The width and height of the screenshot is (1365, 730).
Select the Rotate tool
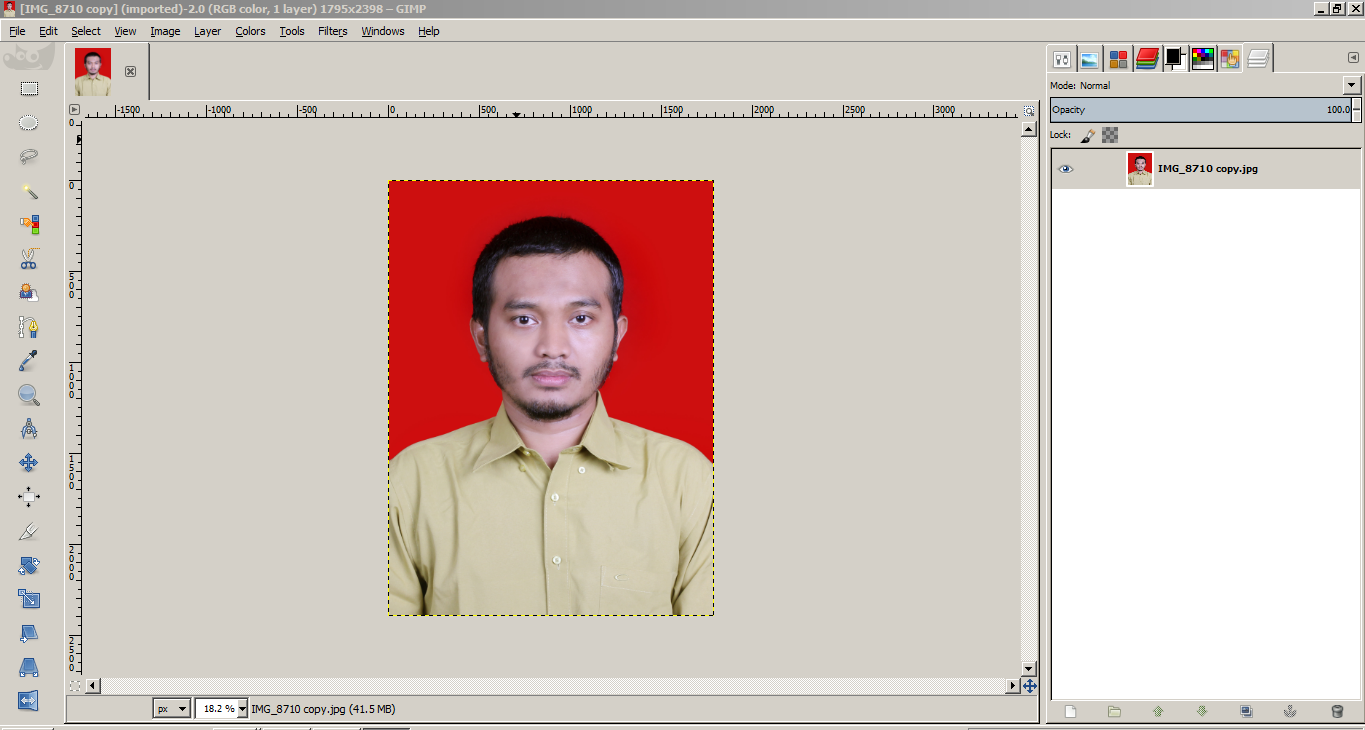pos(29,565)
